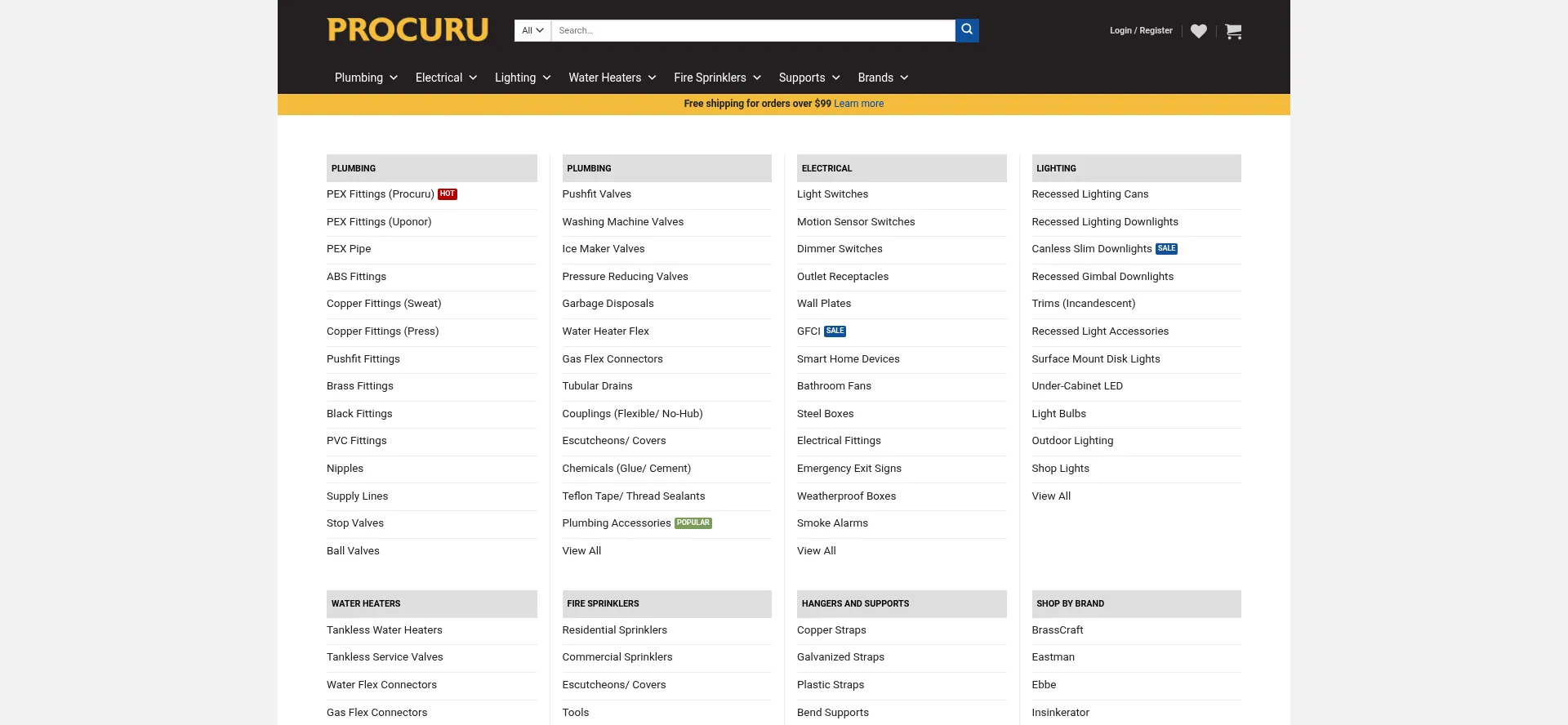The width and height of the screenshot is (1568, 725).
Task: Open Light Switches category
Action: coord(832,194)
